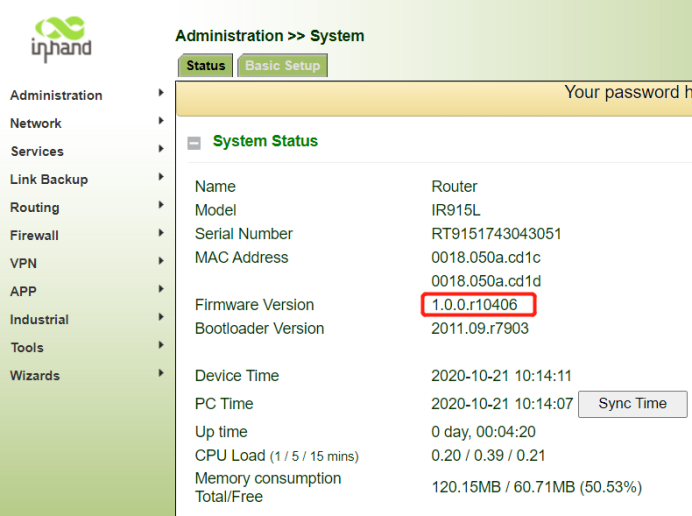Expand the Tools submenu arrow
The height and width of the screenshot is (516, 692).
click(x=161, y=345)
